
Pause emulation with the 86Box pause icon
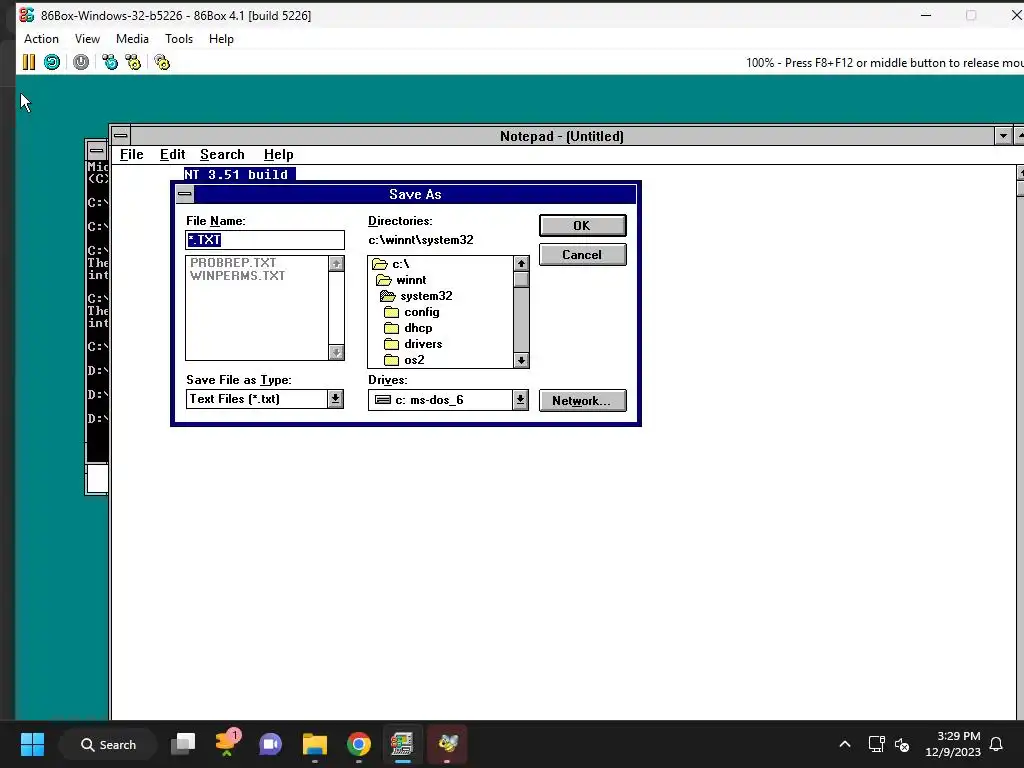tap(29, 62)
